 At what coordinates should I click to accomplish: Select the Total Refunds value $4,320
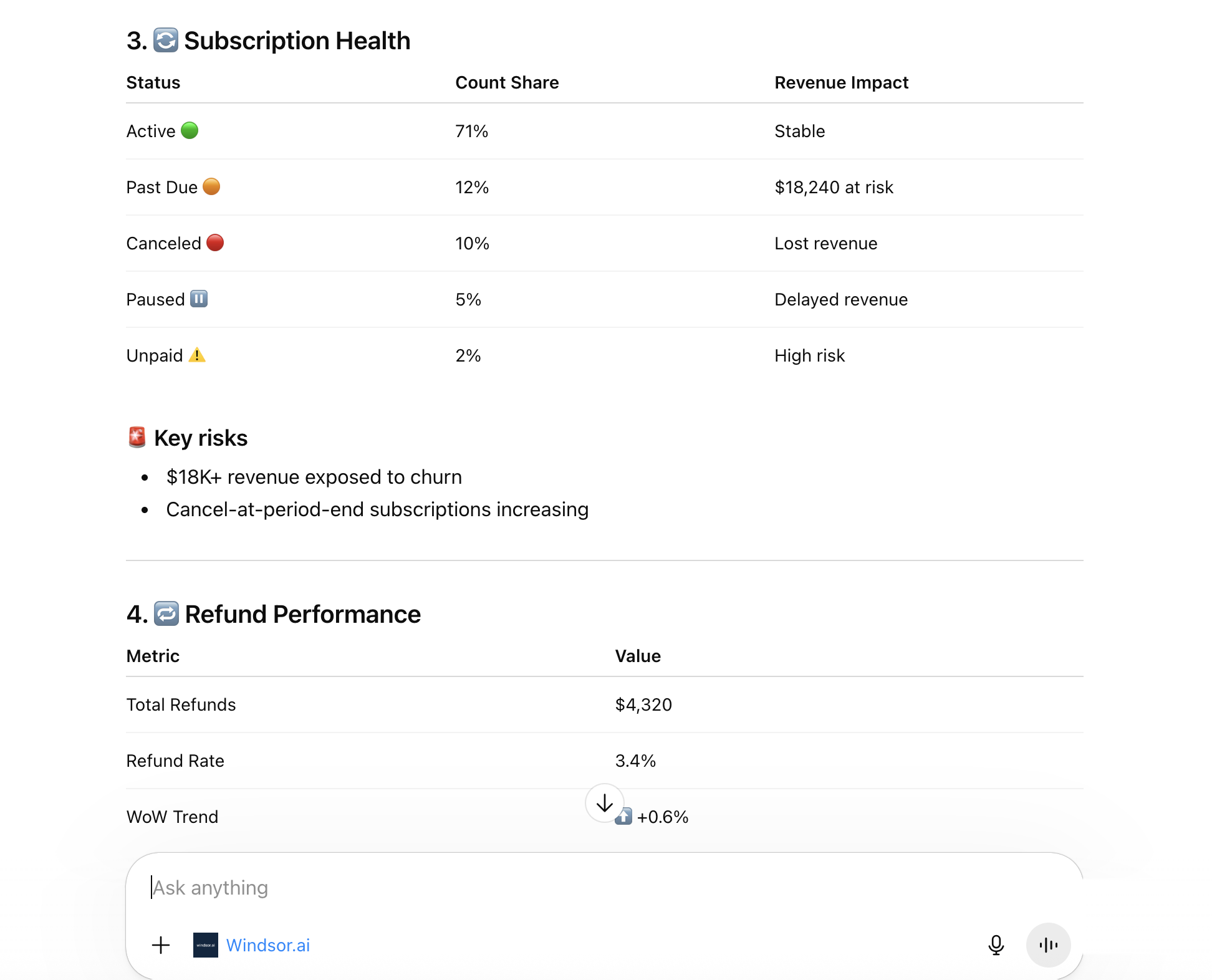(x=643, y=704)
